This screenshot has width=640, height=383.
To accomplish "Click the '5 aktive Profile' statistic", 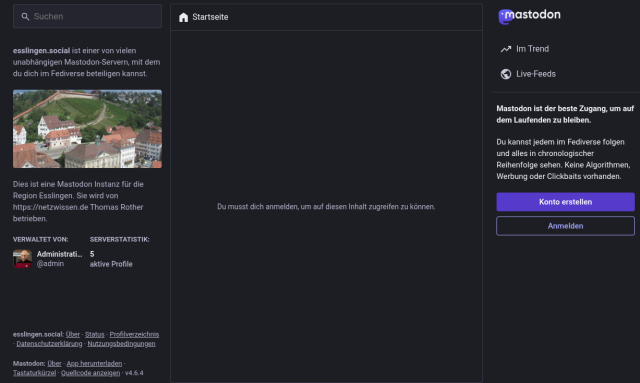I will point(111,259).
